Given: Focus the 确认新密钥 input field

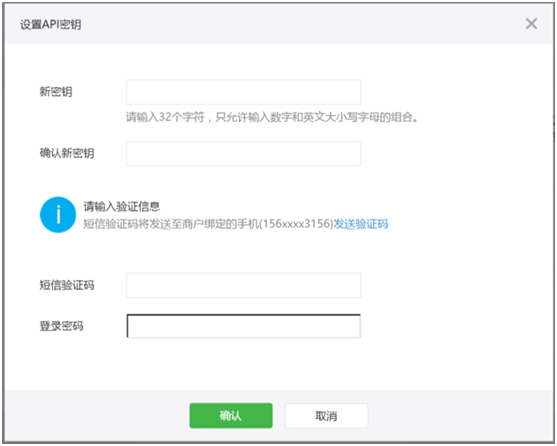Looking at the screenshot, I should [244, 153].
